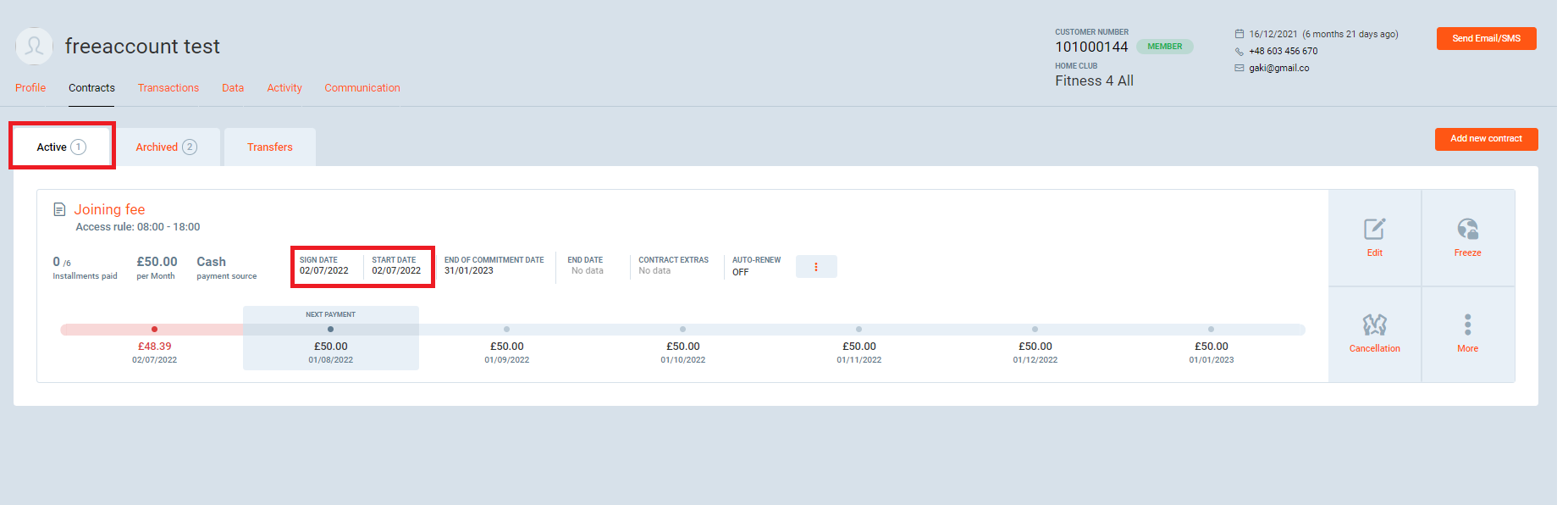Click the member avatar icon

[34, 47]
